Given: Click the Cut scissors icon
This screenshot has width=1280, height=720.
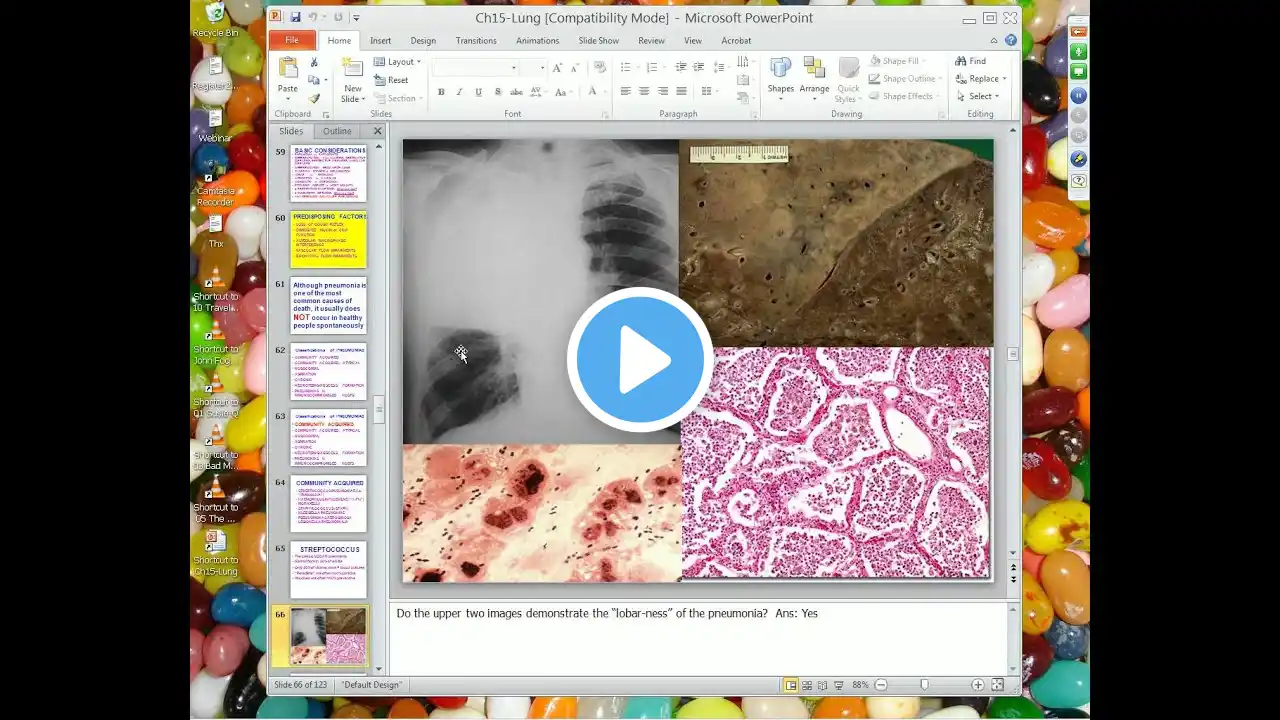Looking at the screenshot, I should tap(314, 62).
